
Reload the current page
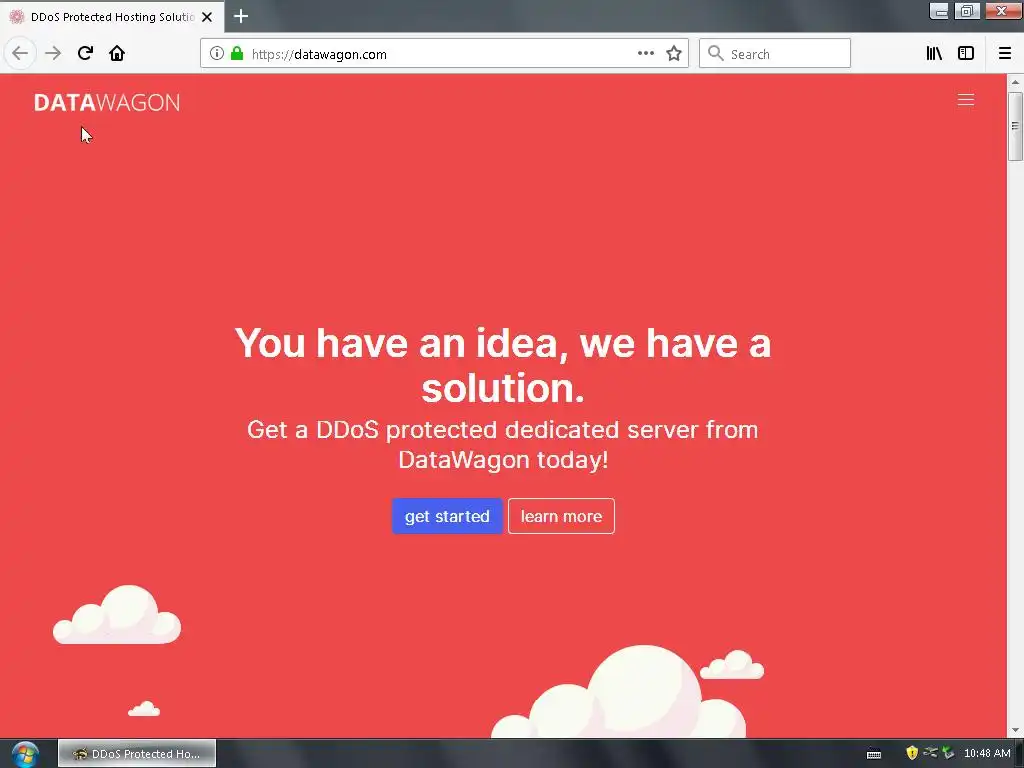(x=85, y=53)
